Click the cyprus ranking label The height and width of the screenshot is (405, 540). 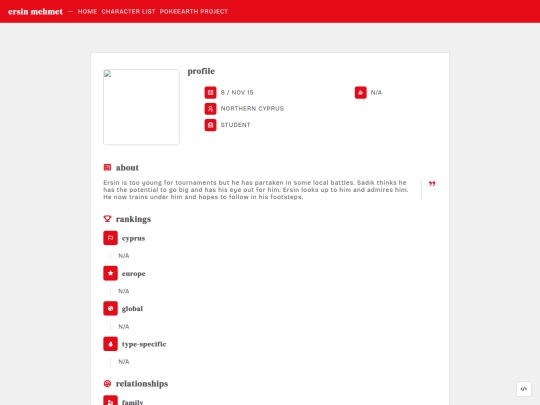(x=133, y=238)
